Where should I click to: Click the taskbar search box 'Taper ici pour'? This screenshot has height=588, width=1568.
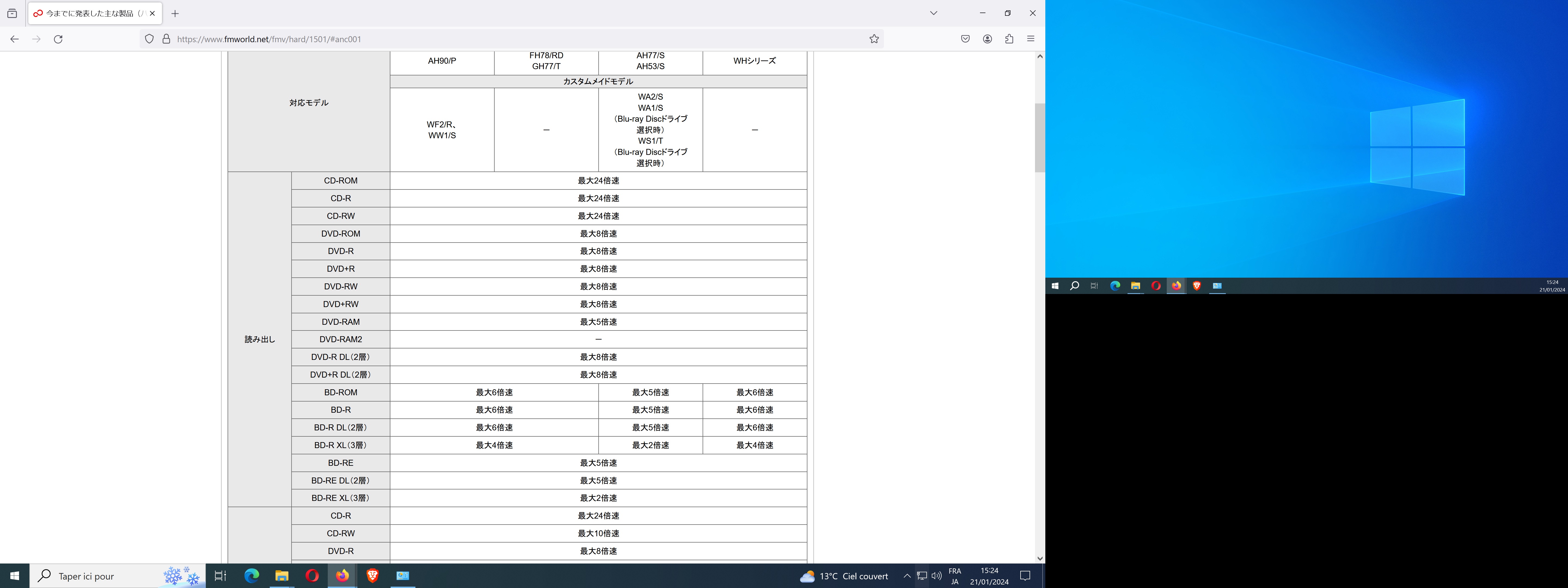click(x=118, y=576)
